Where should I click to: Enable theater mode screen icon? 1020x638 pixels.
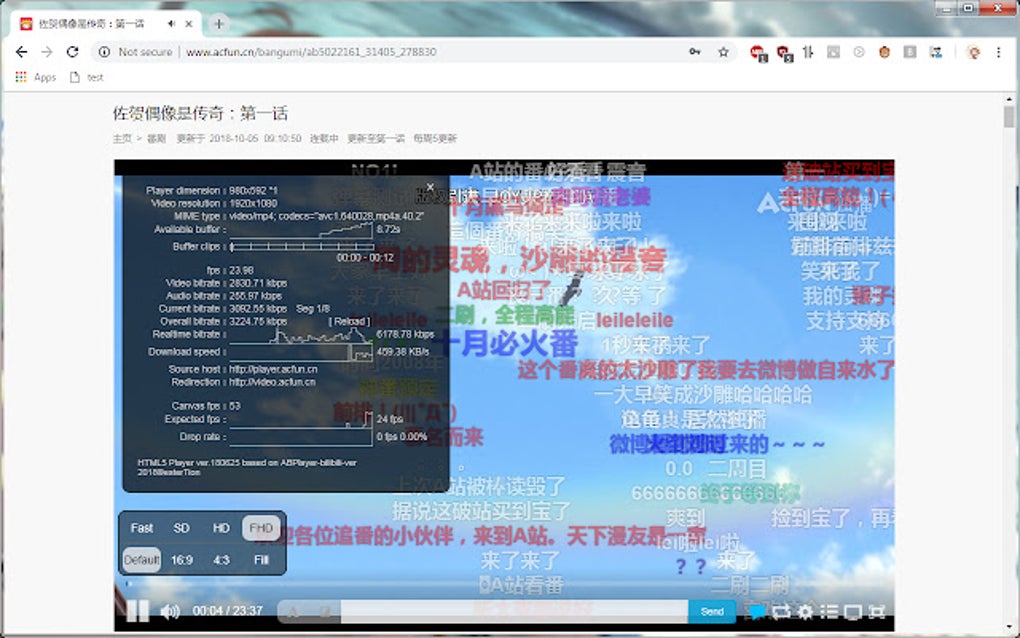(x=853, y=611)
